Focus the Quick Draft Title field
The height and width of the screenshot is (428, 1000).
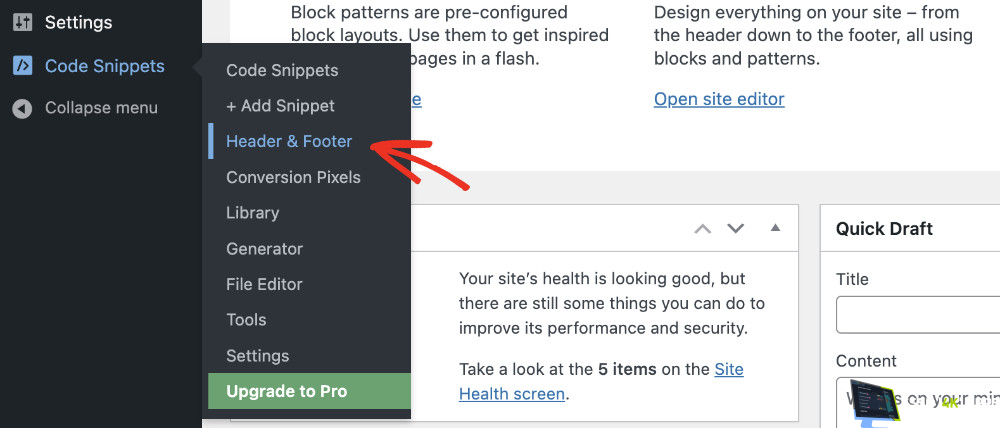coord(917,314)
